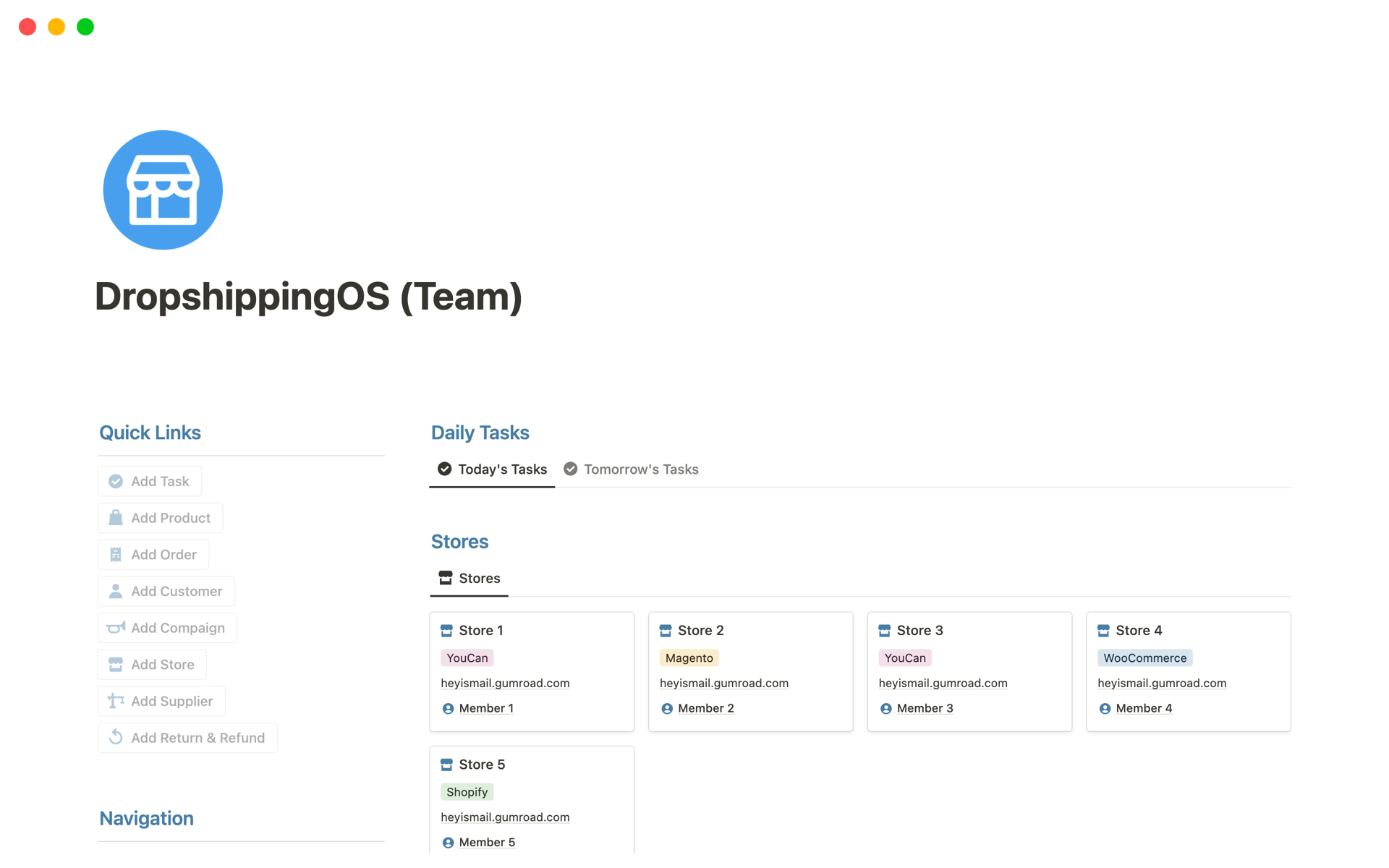This screenshot has width=1389, height=868.
Task: Click the WooCommerce tag on Store 4
Action: click(x=1144, y=658)
